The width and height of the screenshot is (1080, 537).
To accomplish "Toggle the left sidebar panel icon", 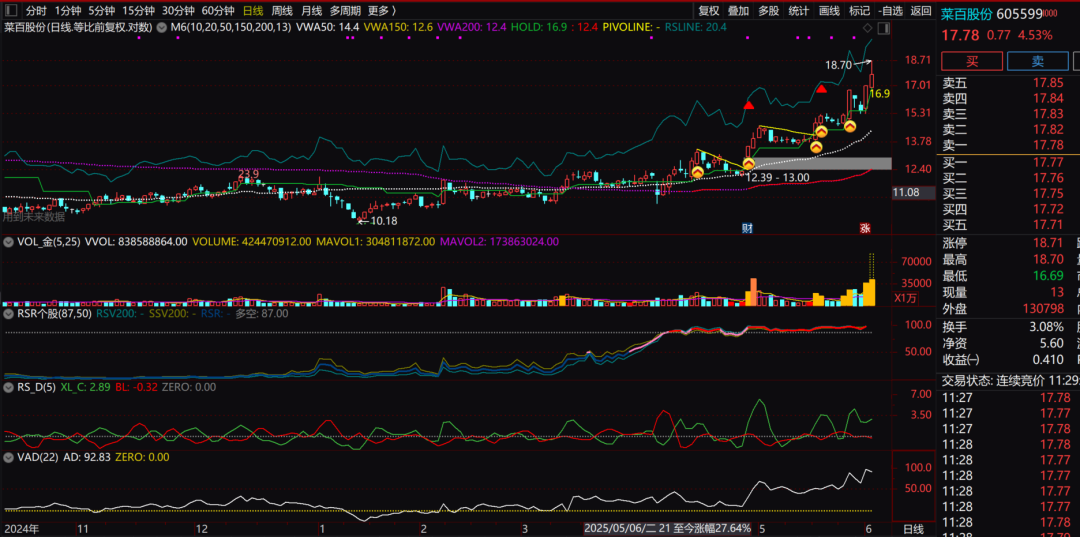I will [12, 10].
